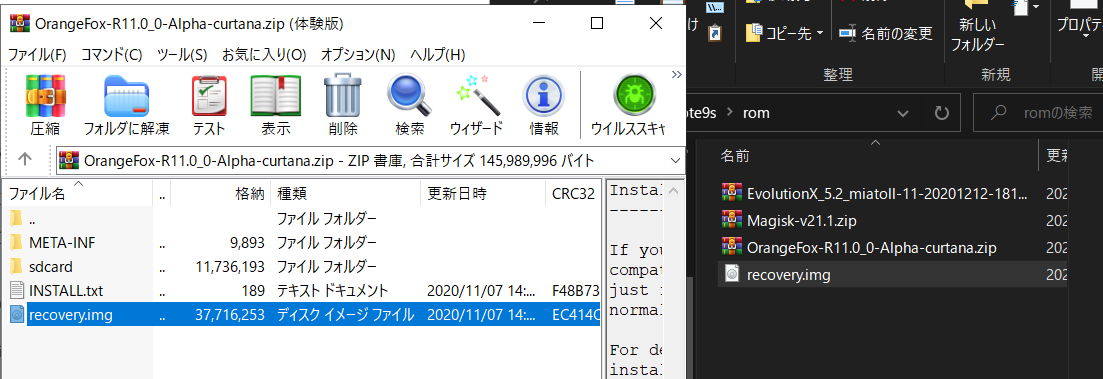Select sdcard folder in archive
This screenshot has width=1103, height=379.
(302, 267)
